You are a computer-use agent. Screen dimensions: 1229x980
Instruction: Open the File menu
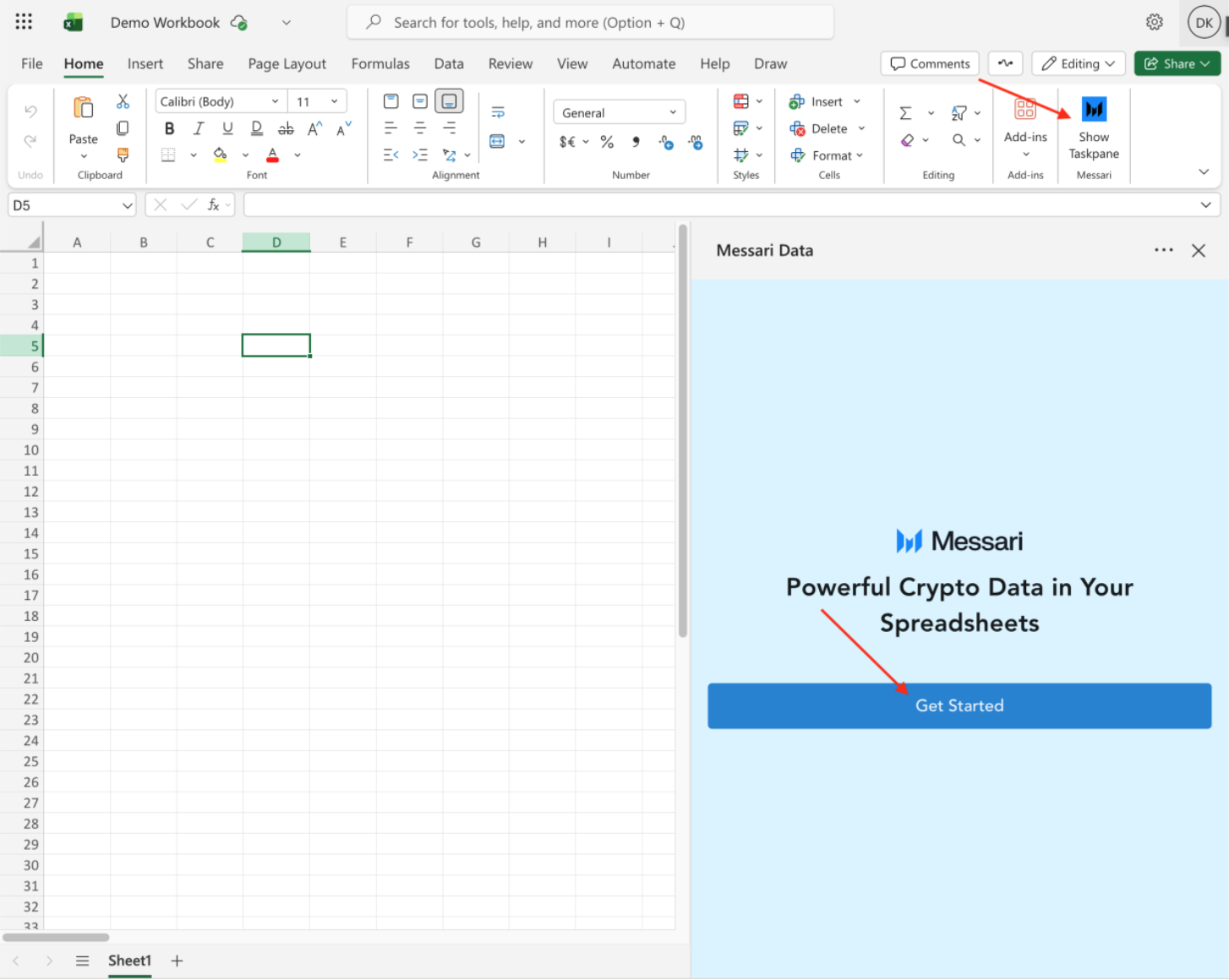[32, 63]
